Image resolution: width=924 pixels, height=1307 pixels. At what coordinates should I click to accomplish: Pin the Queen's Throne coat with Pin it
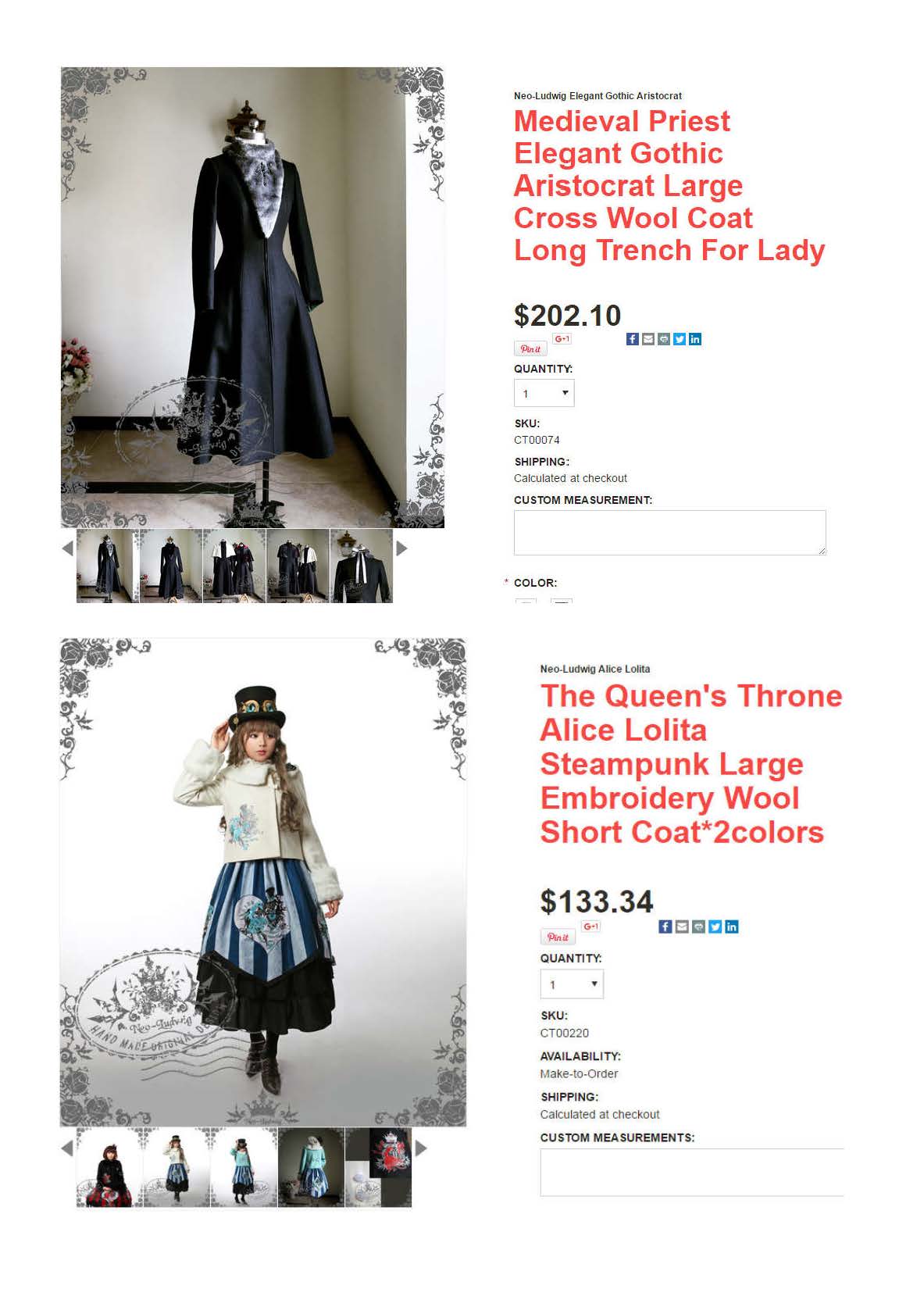click(x=558, y=937)
